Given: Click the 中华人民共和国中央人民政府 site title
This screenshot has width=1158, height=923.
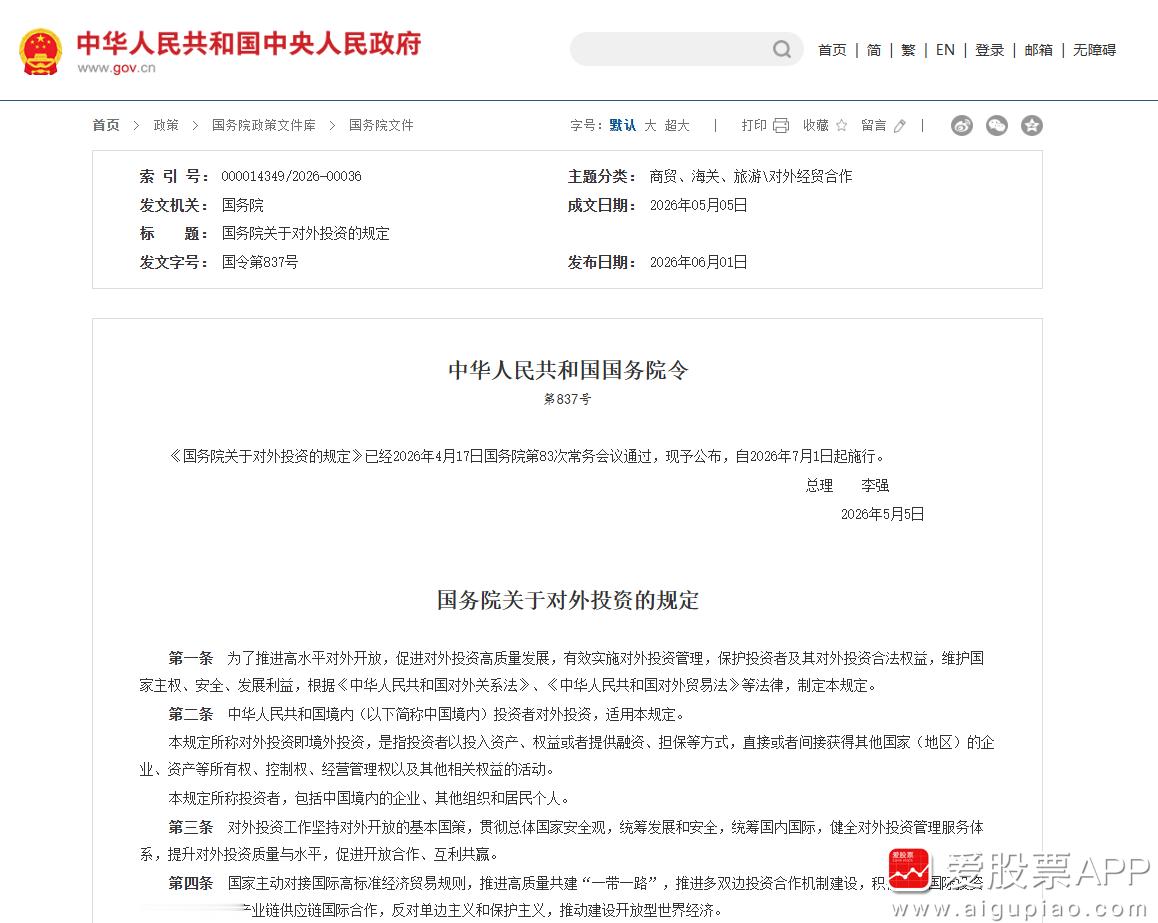Looking at the screenshot, I should coord(249,44).
